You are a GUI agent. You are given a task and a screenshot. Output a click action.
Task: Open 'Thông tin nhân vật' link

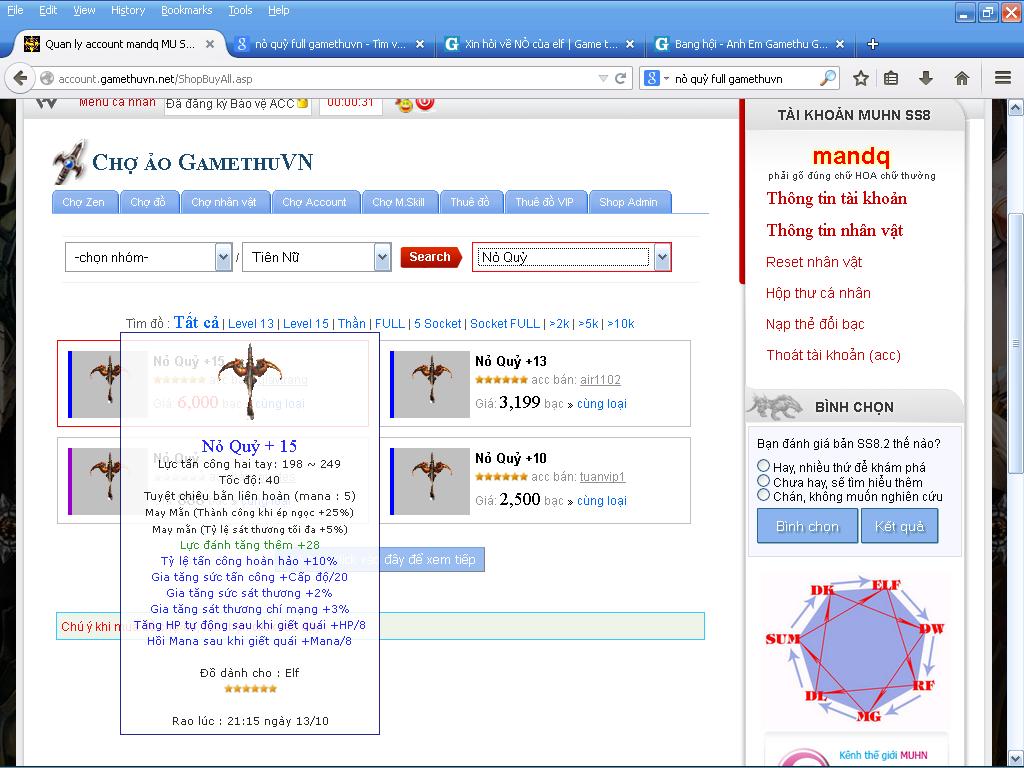click(x=835, y=231)
